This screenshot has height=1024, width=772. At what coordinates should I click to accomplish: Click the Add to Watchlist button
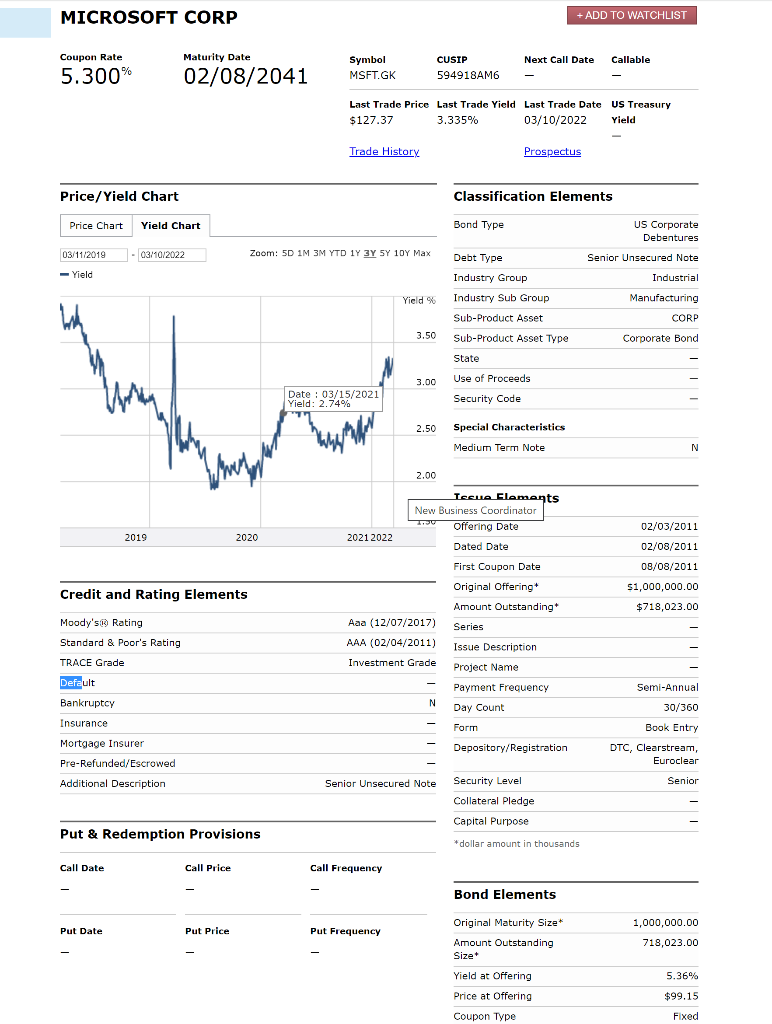point(631,15)
